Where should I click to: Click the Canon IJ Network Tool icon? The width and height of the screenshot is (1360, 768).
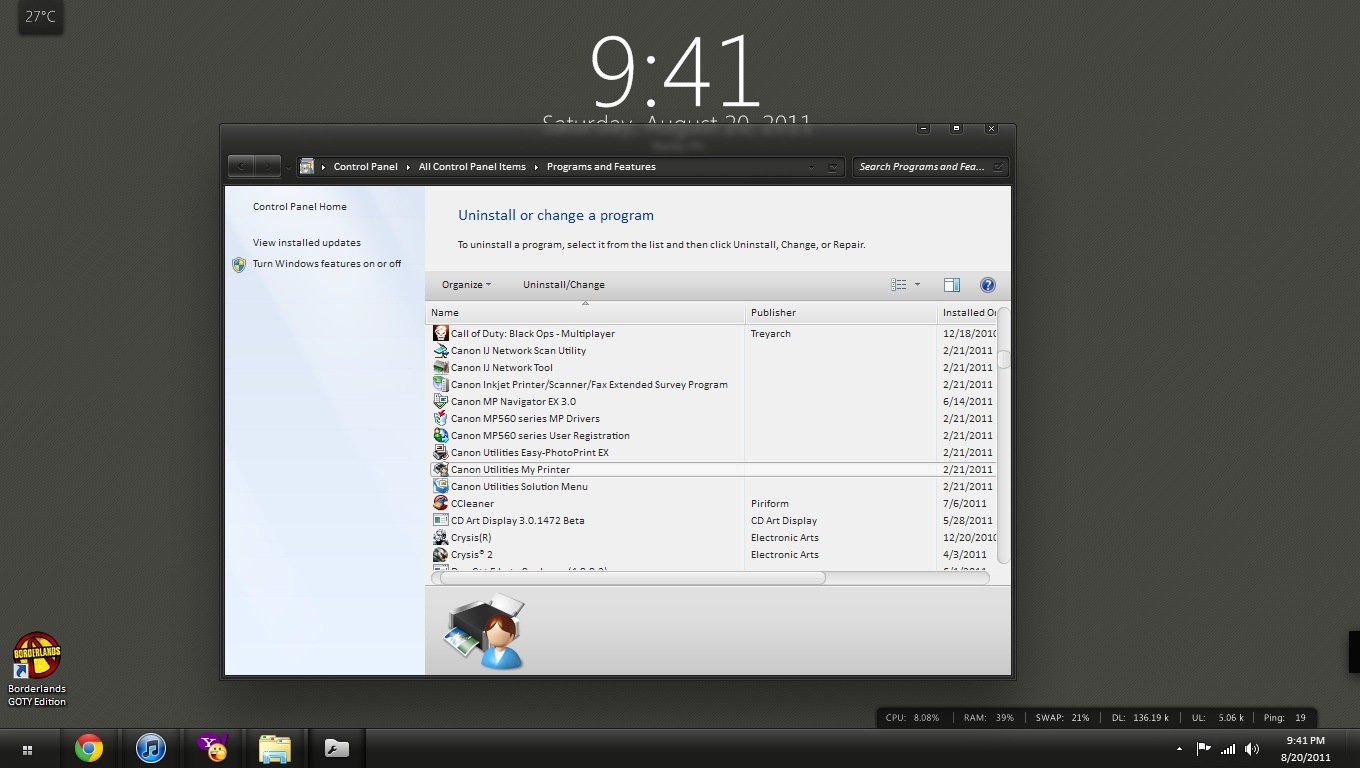(x=440, y=367)
